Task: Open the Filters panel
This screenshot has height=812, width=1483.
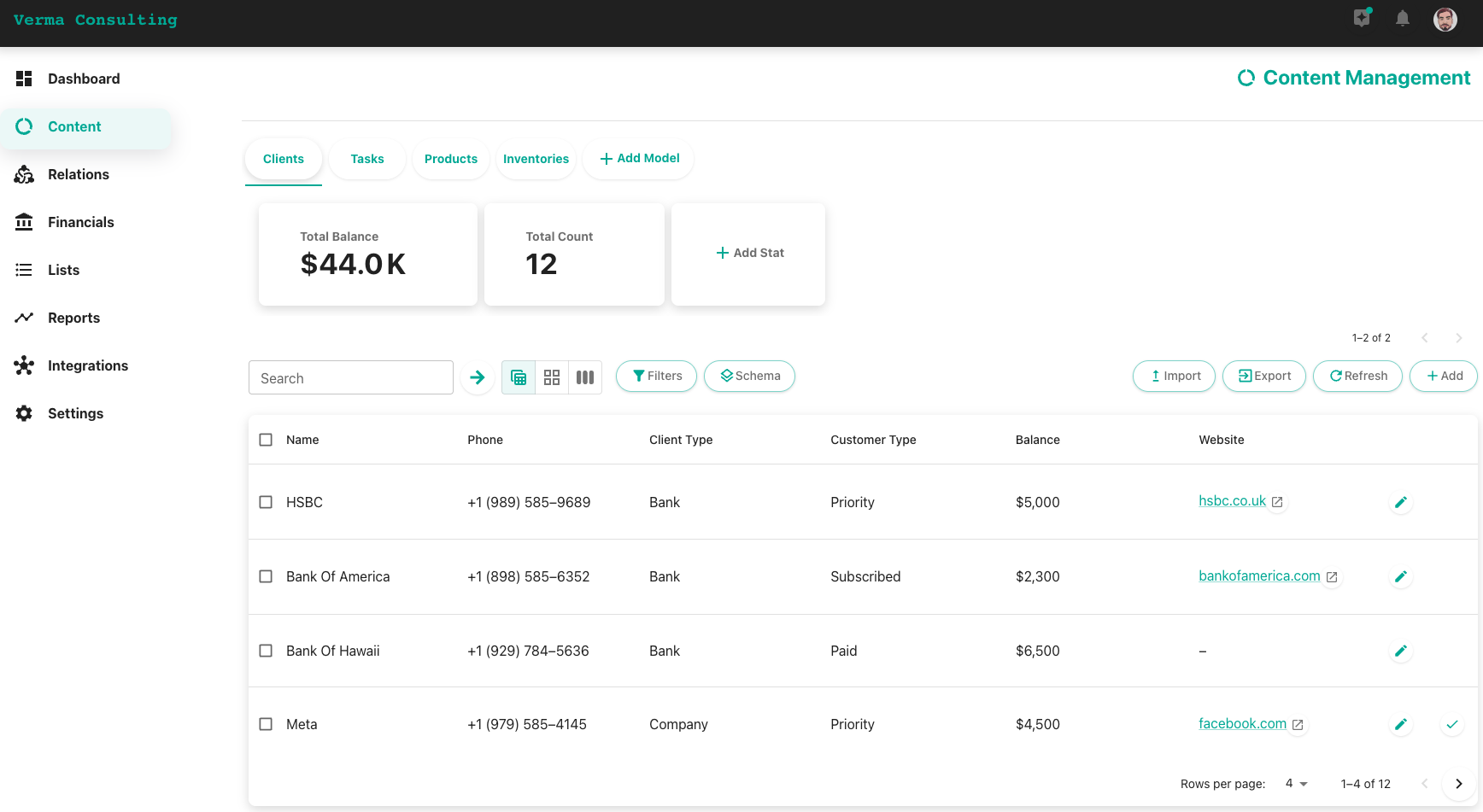Action: click(656, 376)
